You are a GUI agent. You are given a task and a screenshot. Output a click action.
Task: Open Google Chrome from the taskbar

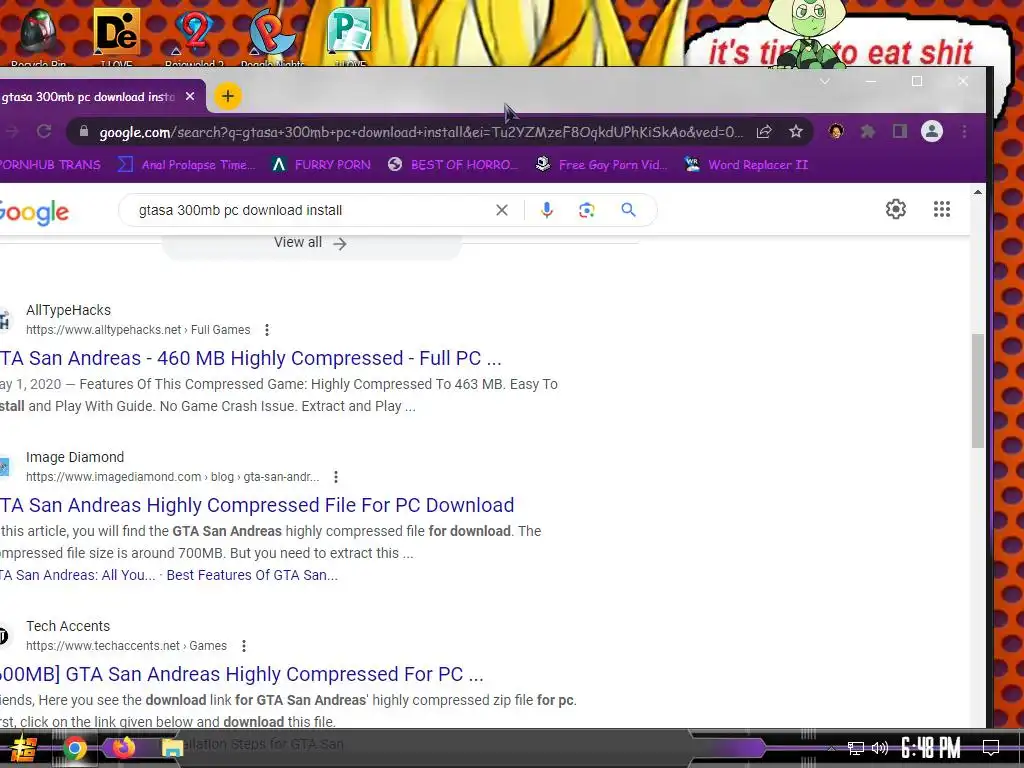click(75, 748)
